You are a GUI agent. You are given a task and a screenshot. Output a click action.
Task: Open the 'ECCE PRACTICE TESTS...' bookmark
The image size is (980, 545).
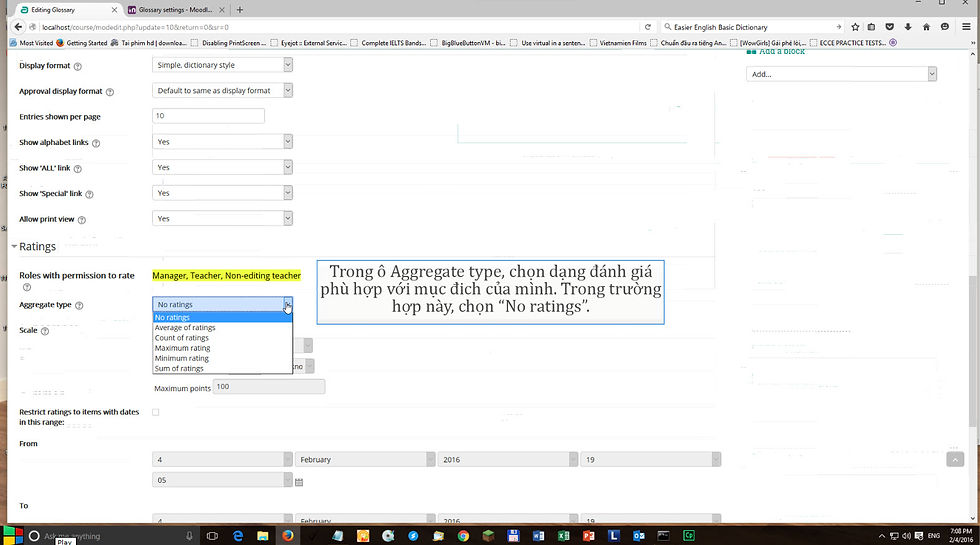pos(848,43)
